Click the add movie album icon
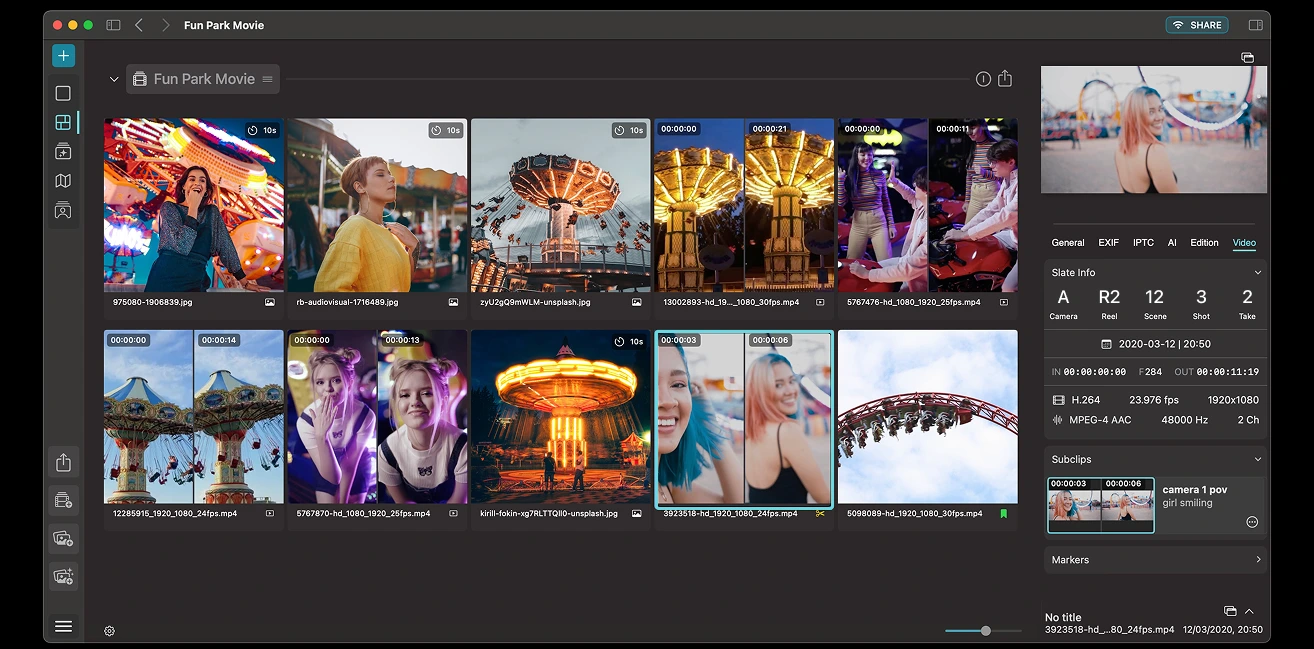 63,500
